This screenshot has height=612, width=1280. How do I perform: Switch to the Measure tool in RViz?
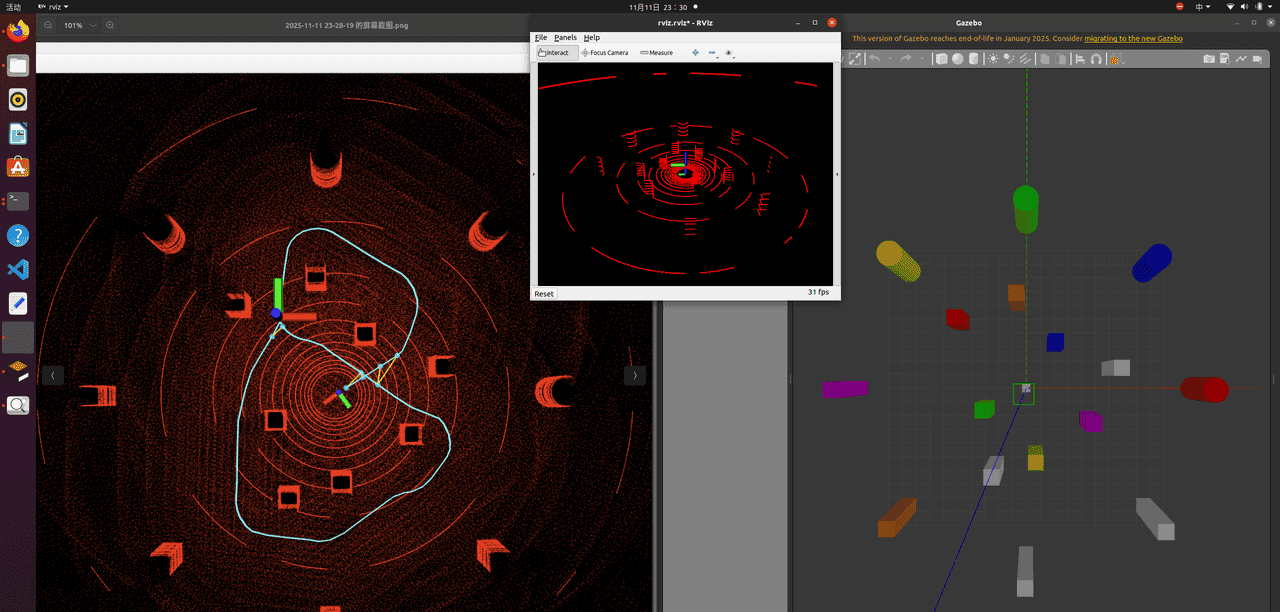click(657, 53)
